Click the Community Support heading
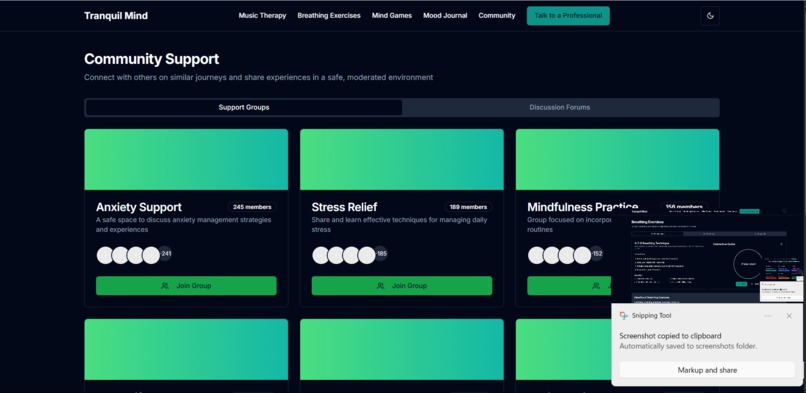This screenshot has height=393, width=806. tap(152, 59)
